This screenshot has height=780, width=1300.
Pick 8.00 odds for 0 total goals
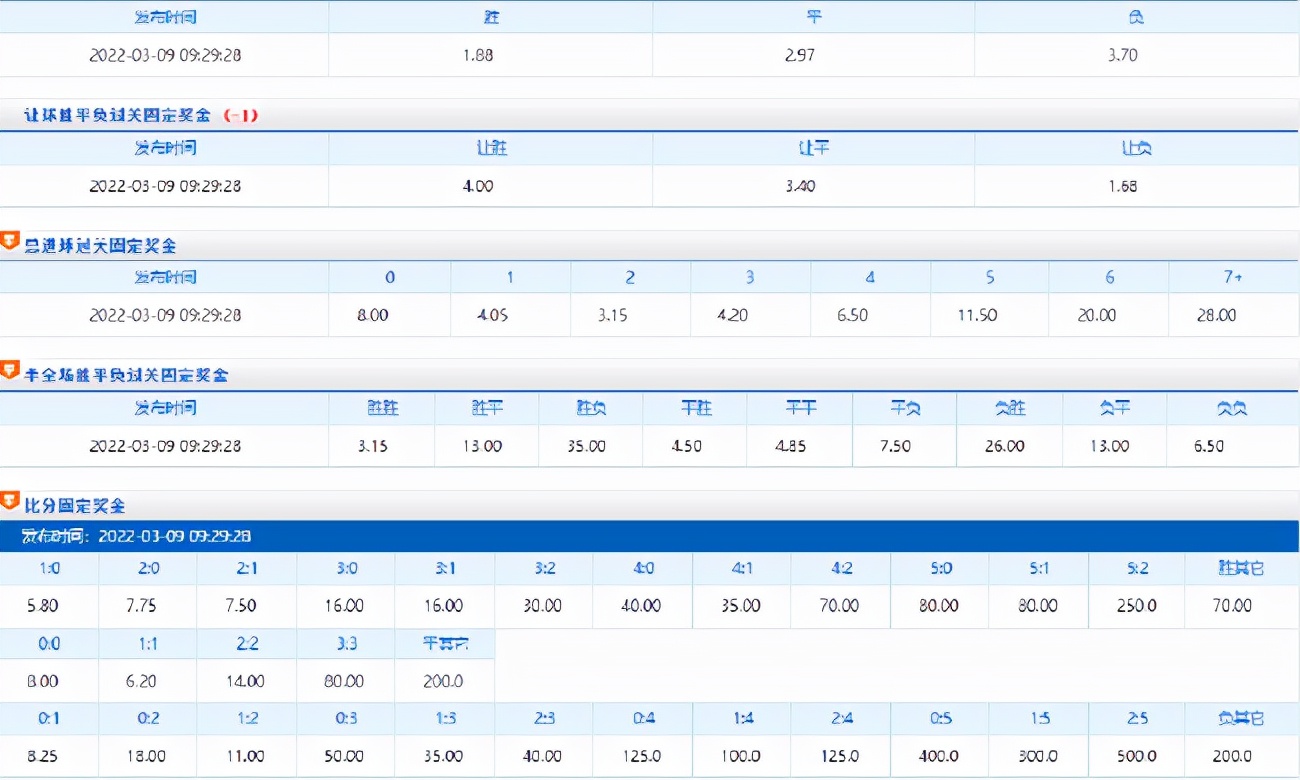373,315
